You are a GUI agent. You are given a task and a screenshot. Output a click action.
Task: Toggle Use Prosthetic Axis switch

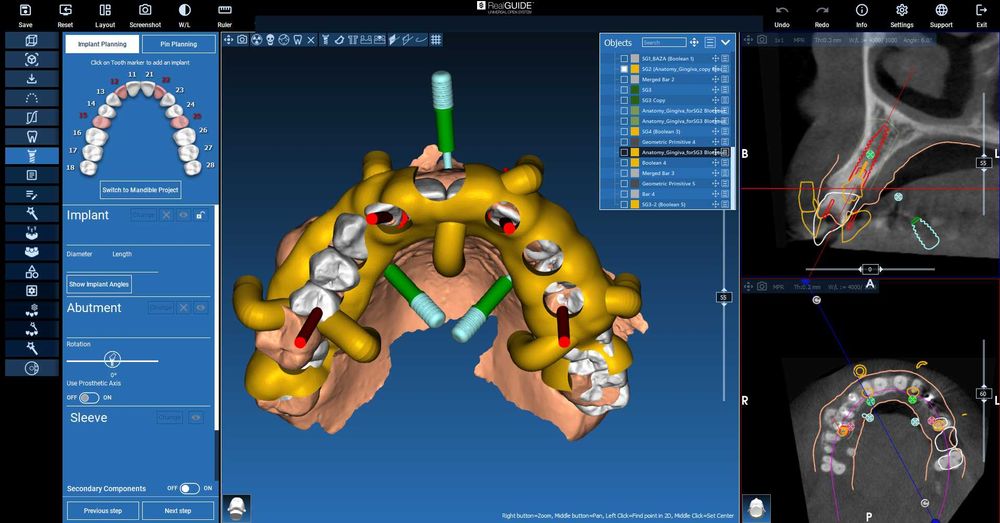(89, 397)
